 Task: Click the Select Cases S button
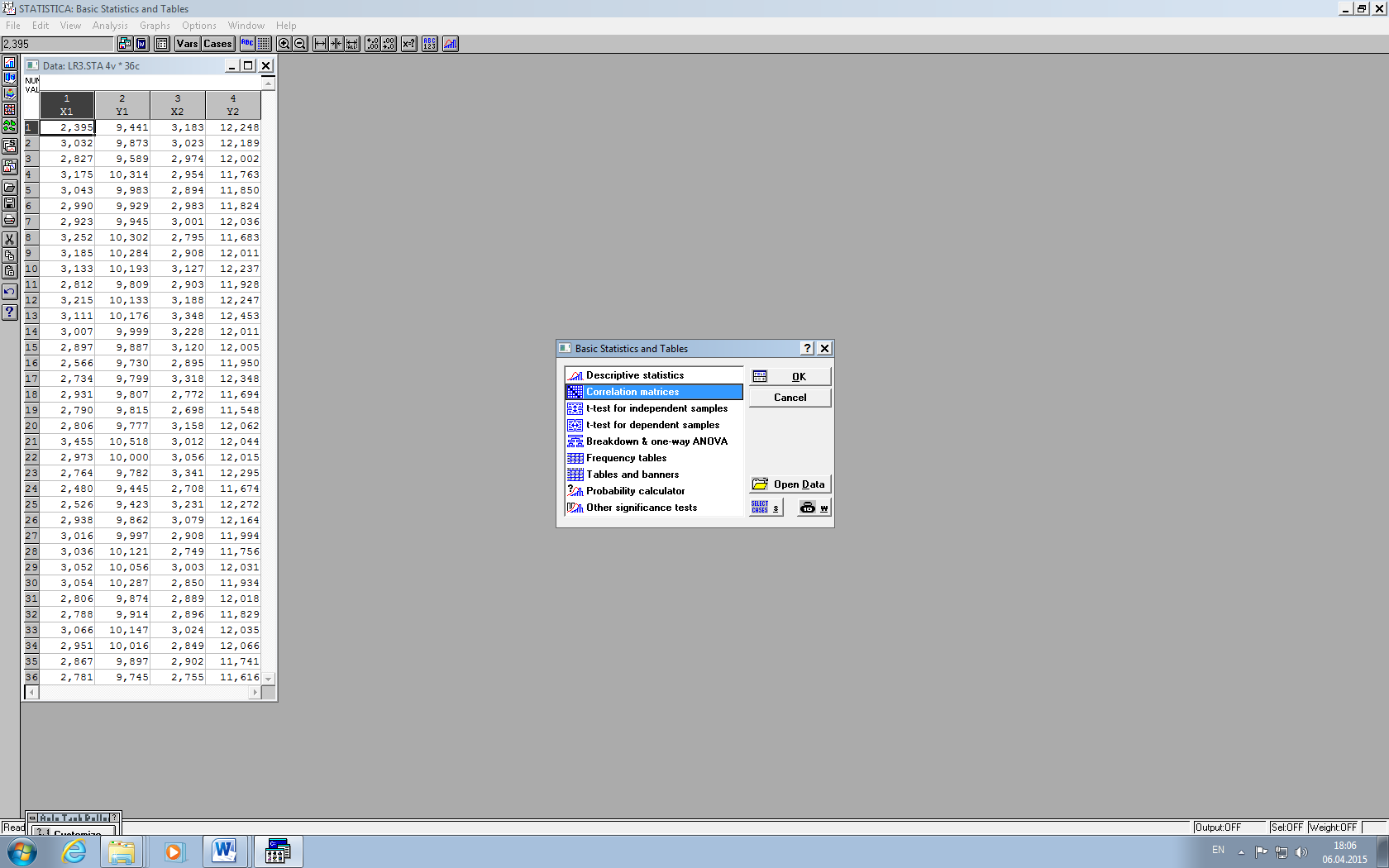point(766,508)
